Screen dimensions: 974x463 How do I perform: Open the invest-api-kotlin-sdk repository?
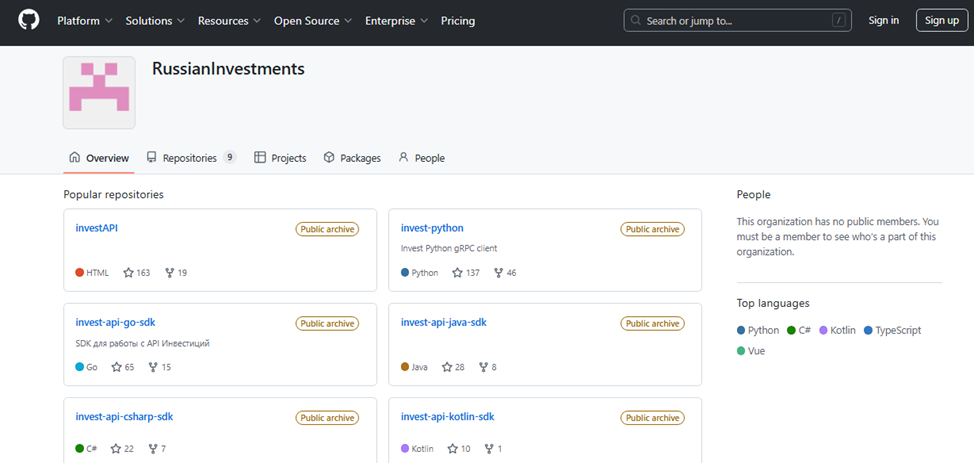448,416
